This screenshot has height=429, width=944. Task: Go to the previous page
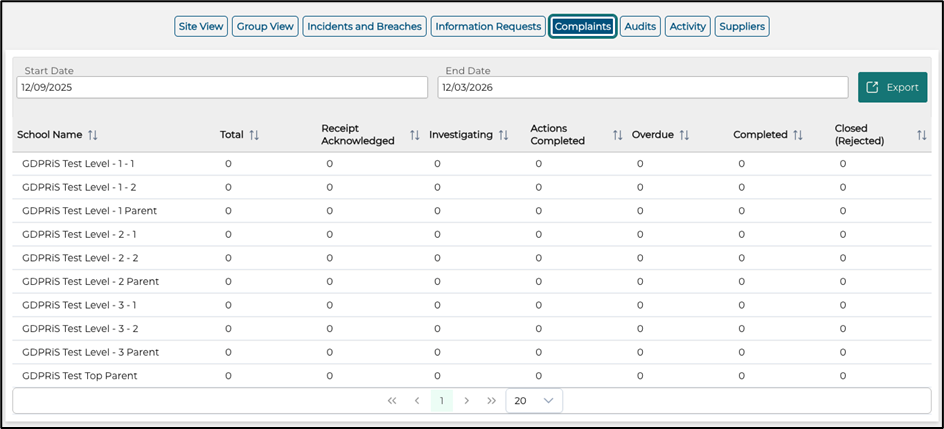pyautogui.click(x=417, y=400)
